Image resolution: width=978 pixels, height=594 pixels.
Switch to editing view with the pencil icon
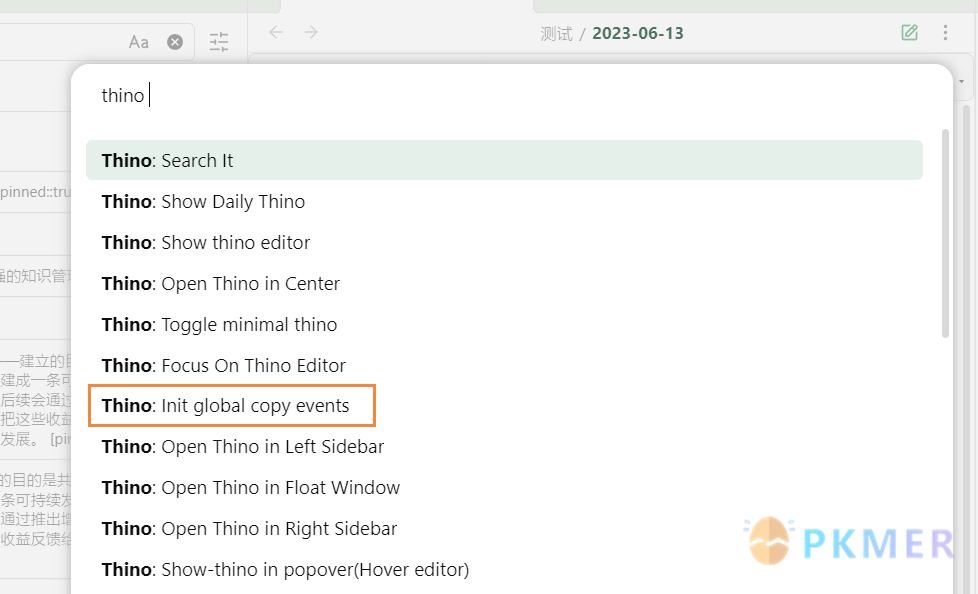click(x=909, y=32)
